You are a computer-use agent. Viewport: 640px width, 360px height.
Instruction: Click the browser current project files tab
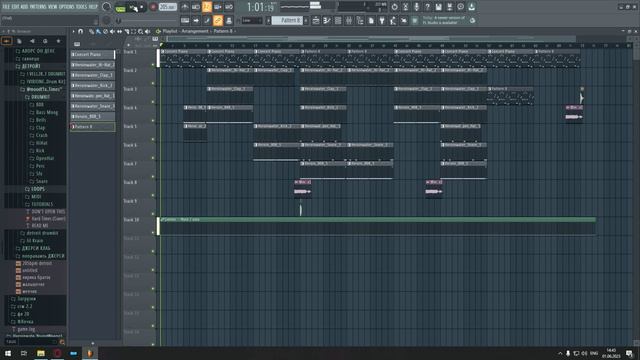[19, 41]
